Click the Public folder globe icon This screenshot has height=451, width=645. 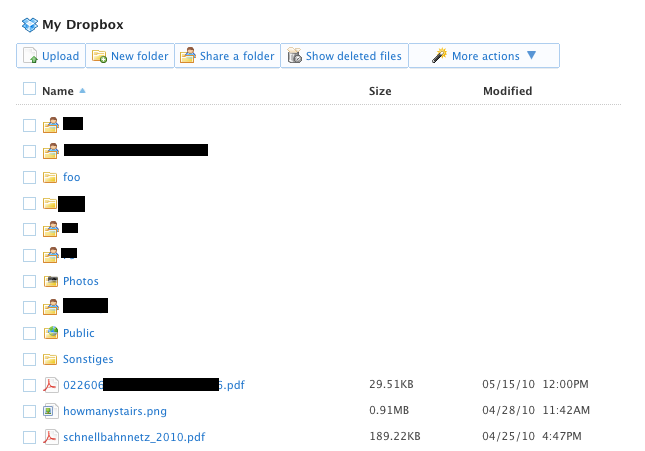click(x=50, y=333)
